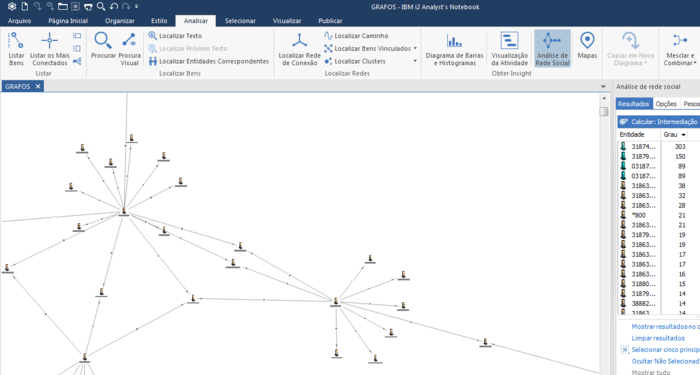Open the Mapas tool

[x=587, y=46]
